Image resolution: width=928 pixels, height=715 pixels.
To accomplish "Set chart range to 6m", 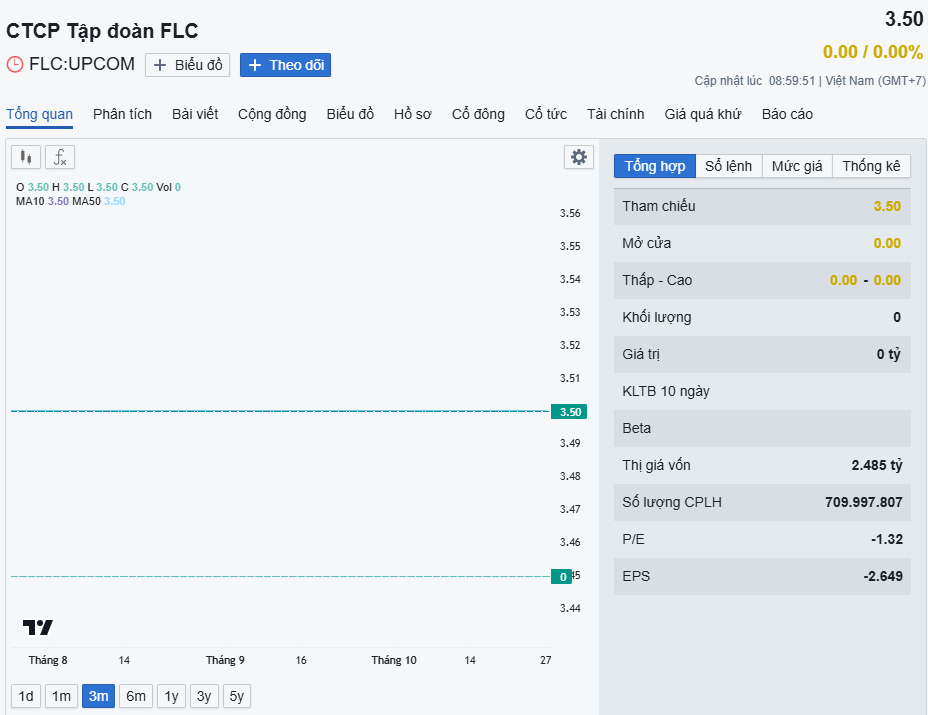I will coord(136,696).
